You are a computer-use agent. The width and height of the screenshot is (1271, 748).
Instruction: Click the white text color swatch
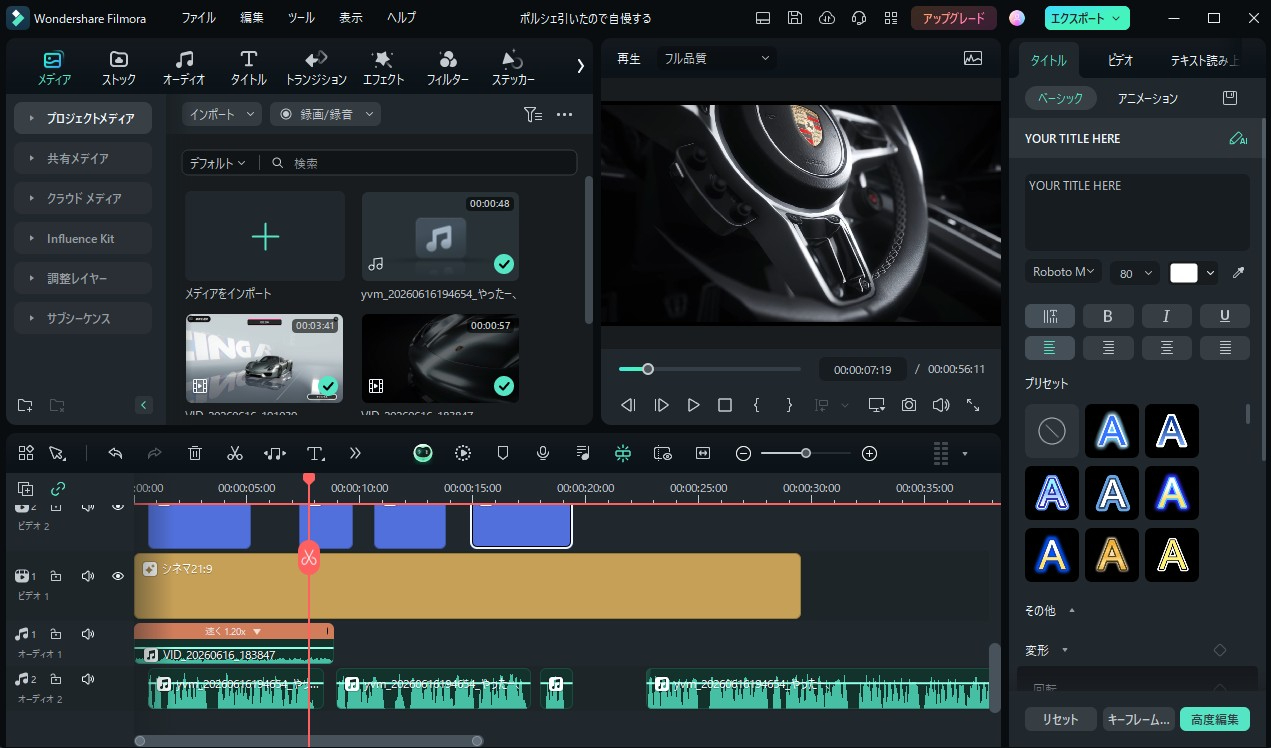tap(1184, 273)
